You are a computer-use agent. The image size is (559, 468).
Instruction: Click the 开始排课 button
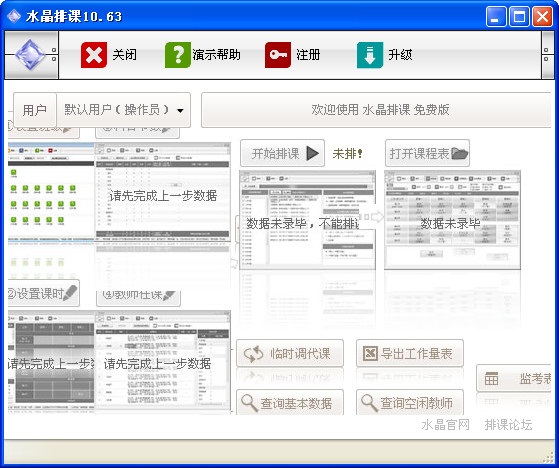click(282, 153)
